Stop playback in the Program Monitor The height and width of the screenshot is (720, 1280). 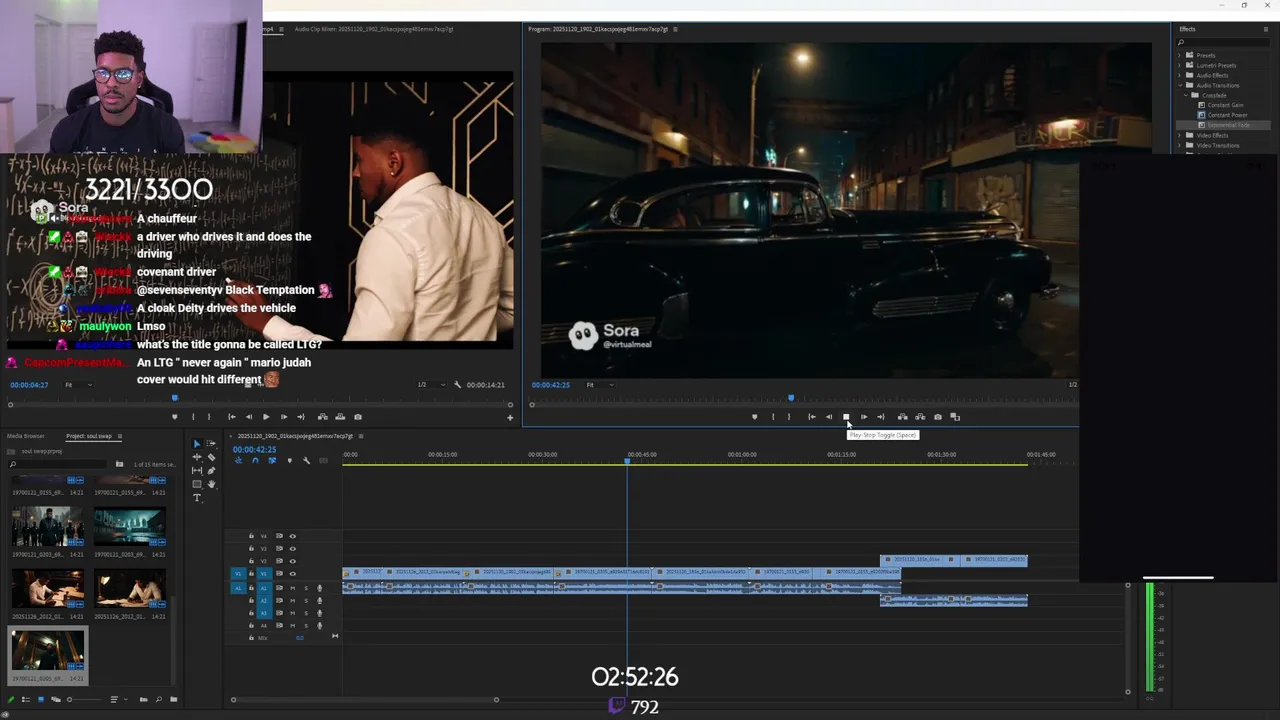click(846, 417)
